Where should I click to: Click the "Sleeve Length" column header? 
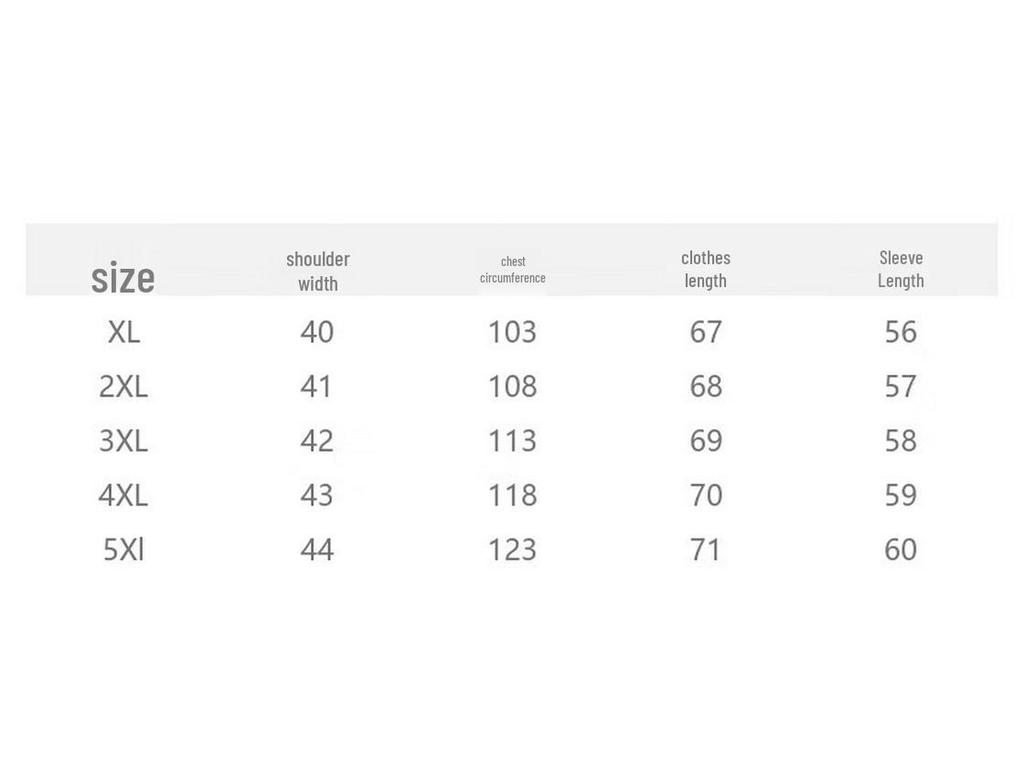(901, 269)
